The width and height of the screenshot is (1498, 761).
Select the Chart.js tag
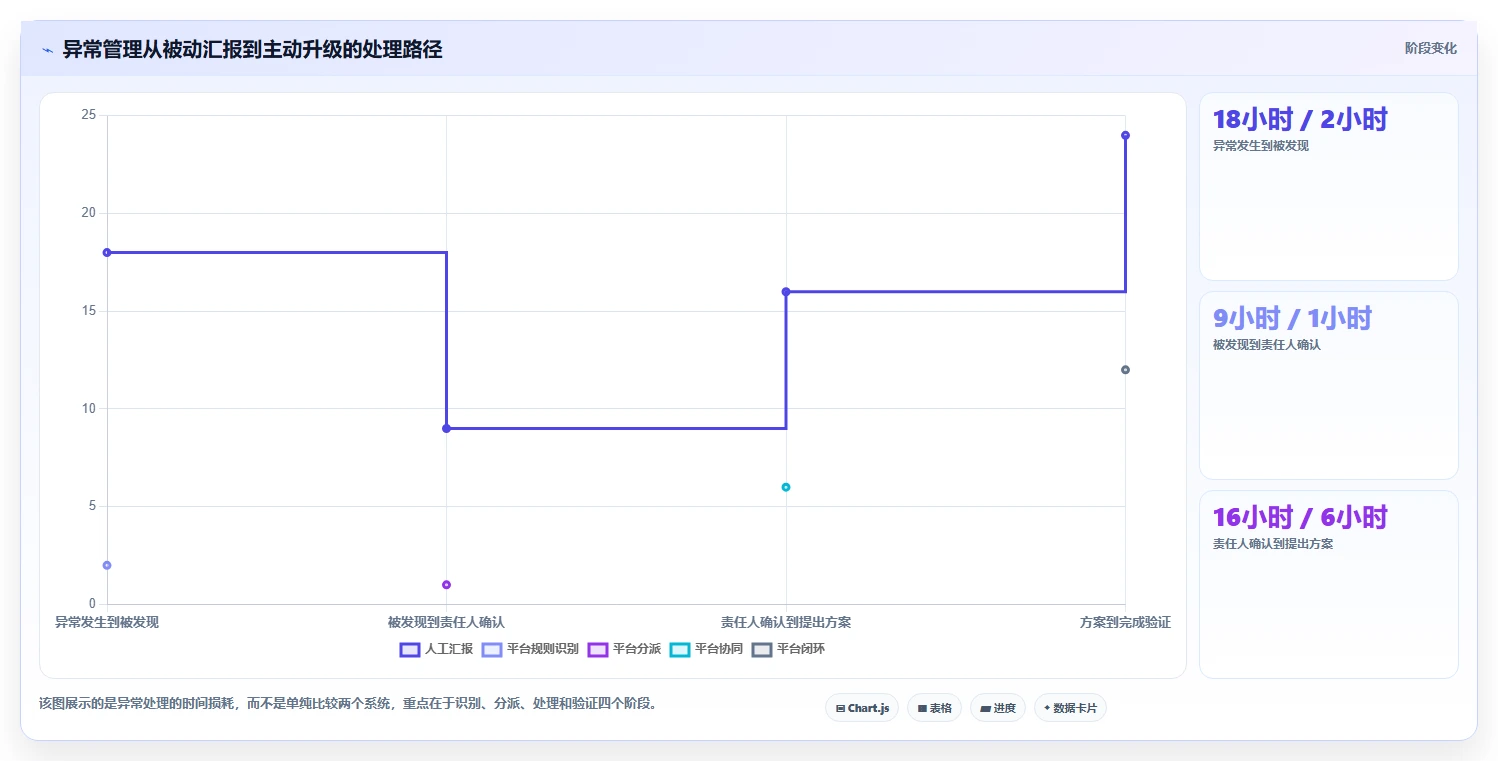tap(862, 708)
